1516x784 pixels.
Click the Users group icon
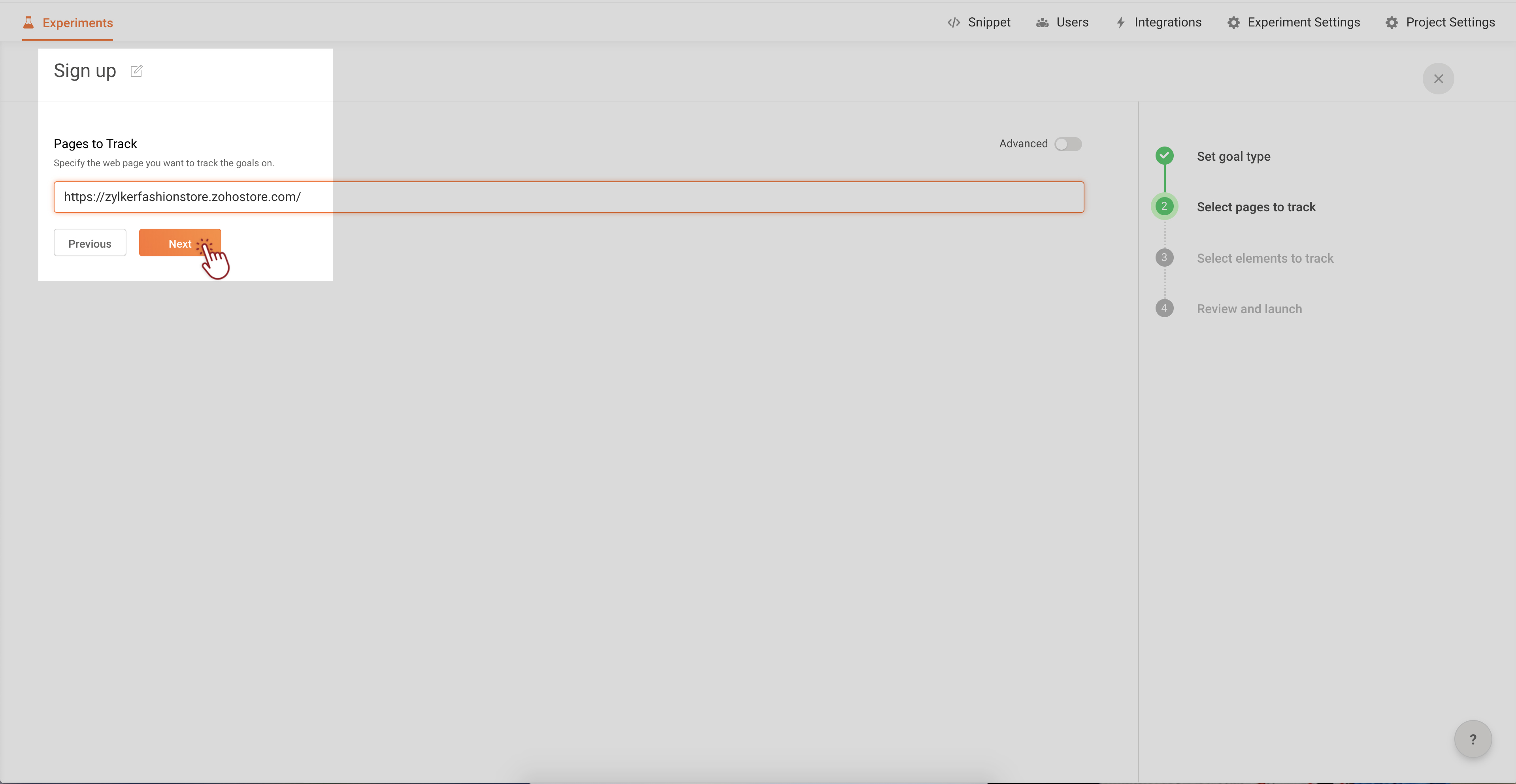[x=1042, y=23]
